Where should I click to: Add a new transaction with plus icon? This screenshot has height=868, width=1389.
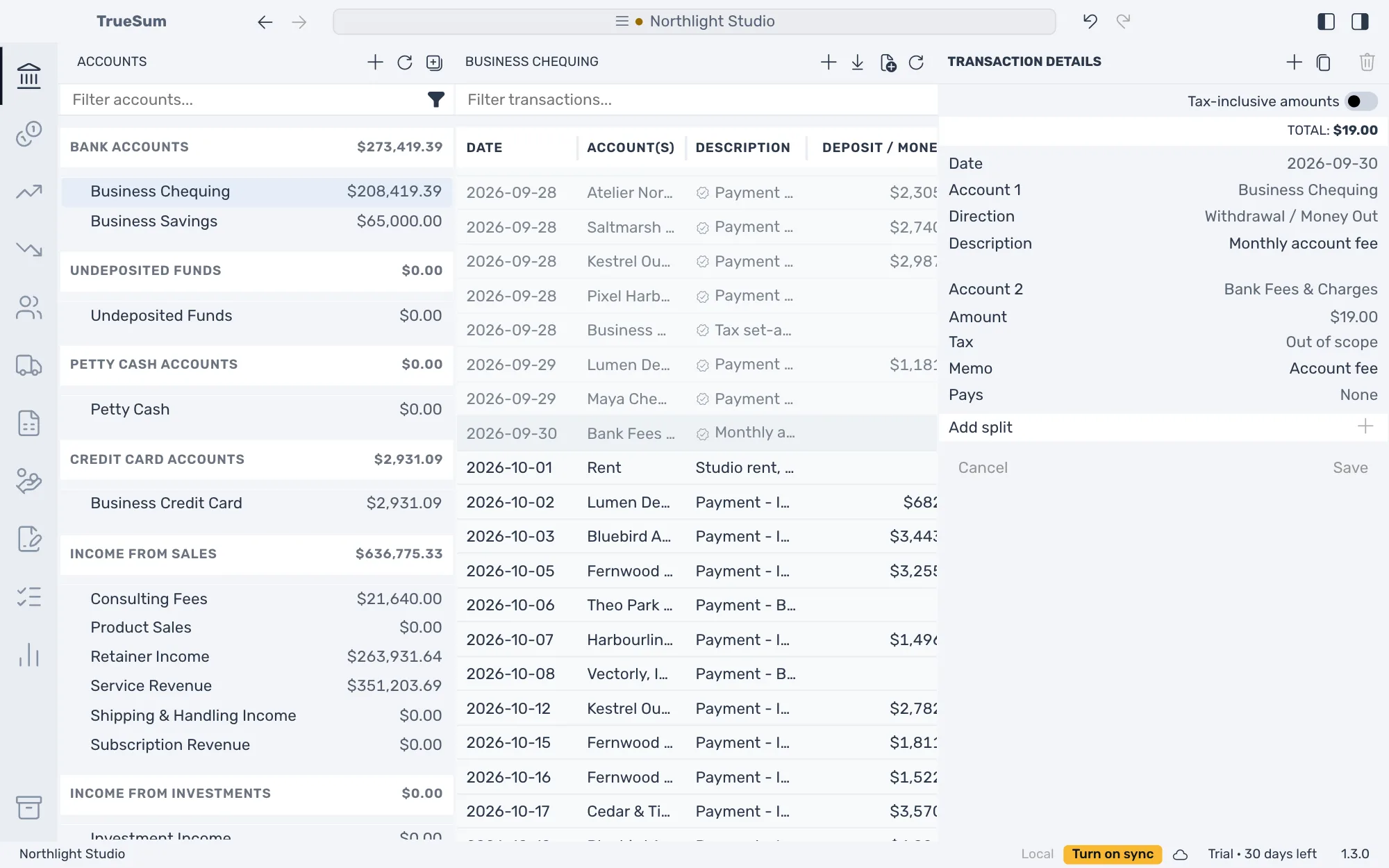(829, 62)
